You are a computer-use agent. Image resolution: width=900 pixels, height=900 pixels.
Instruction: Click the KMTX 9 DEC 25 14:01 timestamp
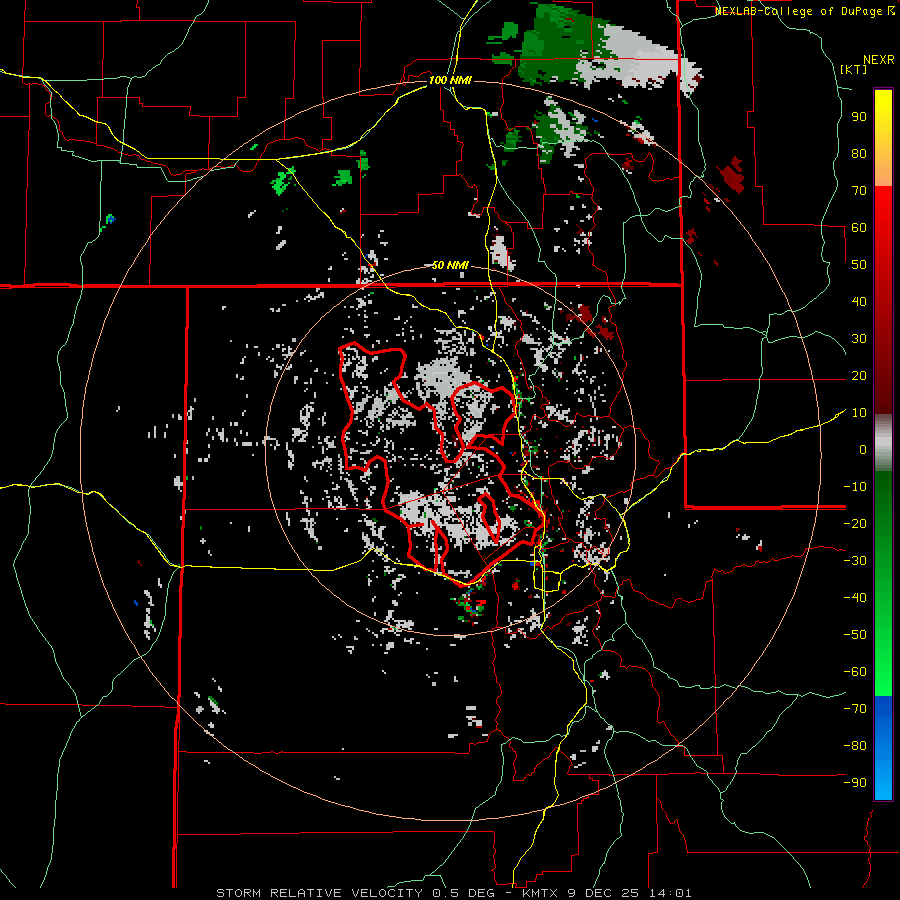point(607,893)
